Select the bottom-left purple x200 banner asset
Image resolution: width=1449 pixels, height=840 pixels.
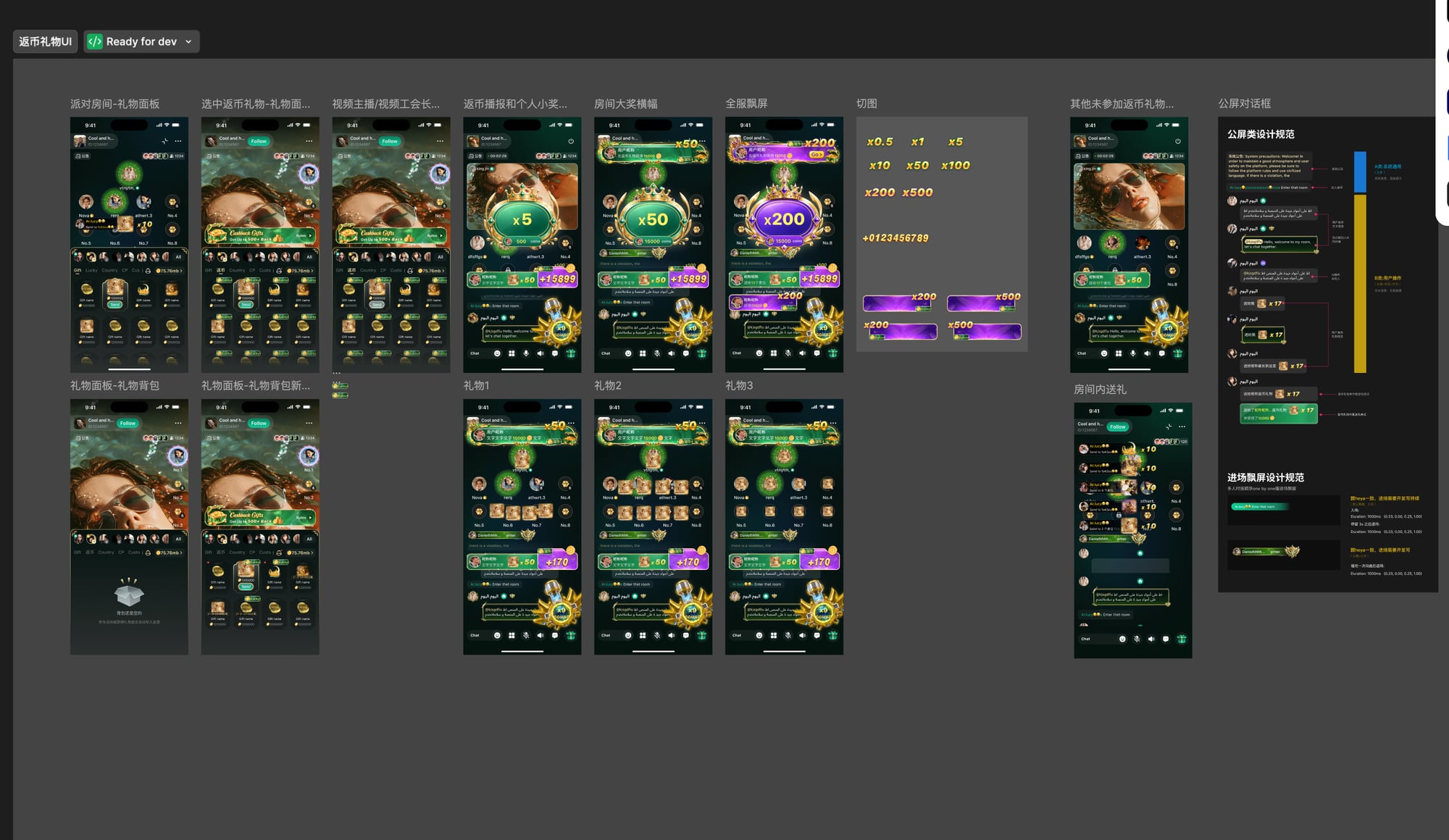[x=900, y=330]
